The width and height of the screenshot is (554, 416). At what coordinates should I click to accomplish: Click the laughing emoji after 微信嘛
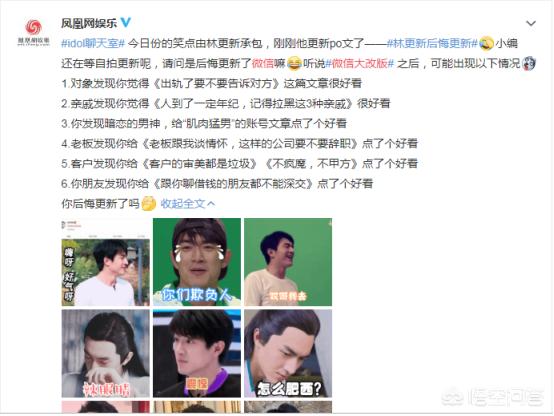(x=294, y=63)
